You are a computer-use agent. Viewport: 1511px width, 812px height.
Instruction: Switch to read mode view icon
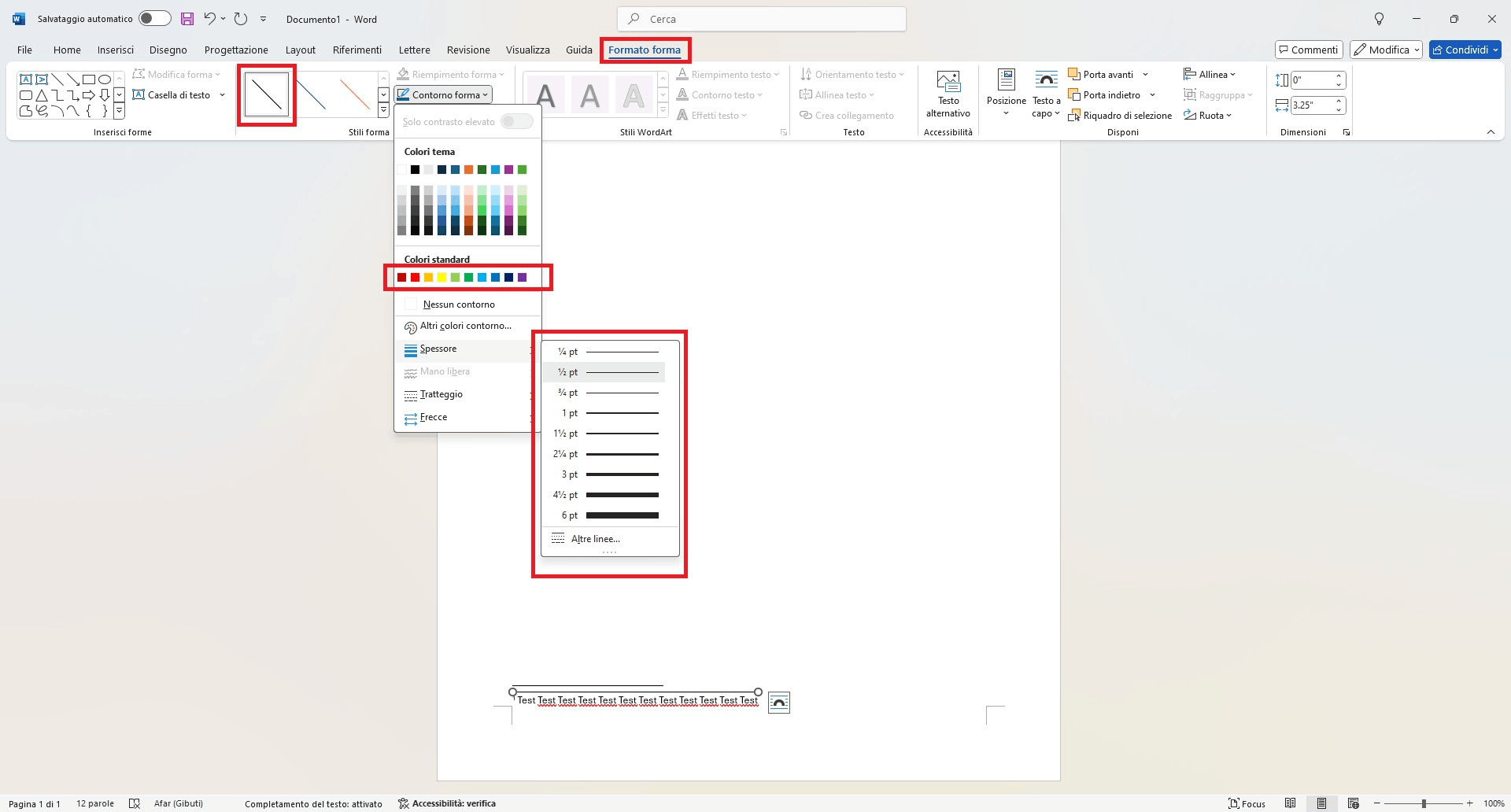[x=1291, y=803]
